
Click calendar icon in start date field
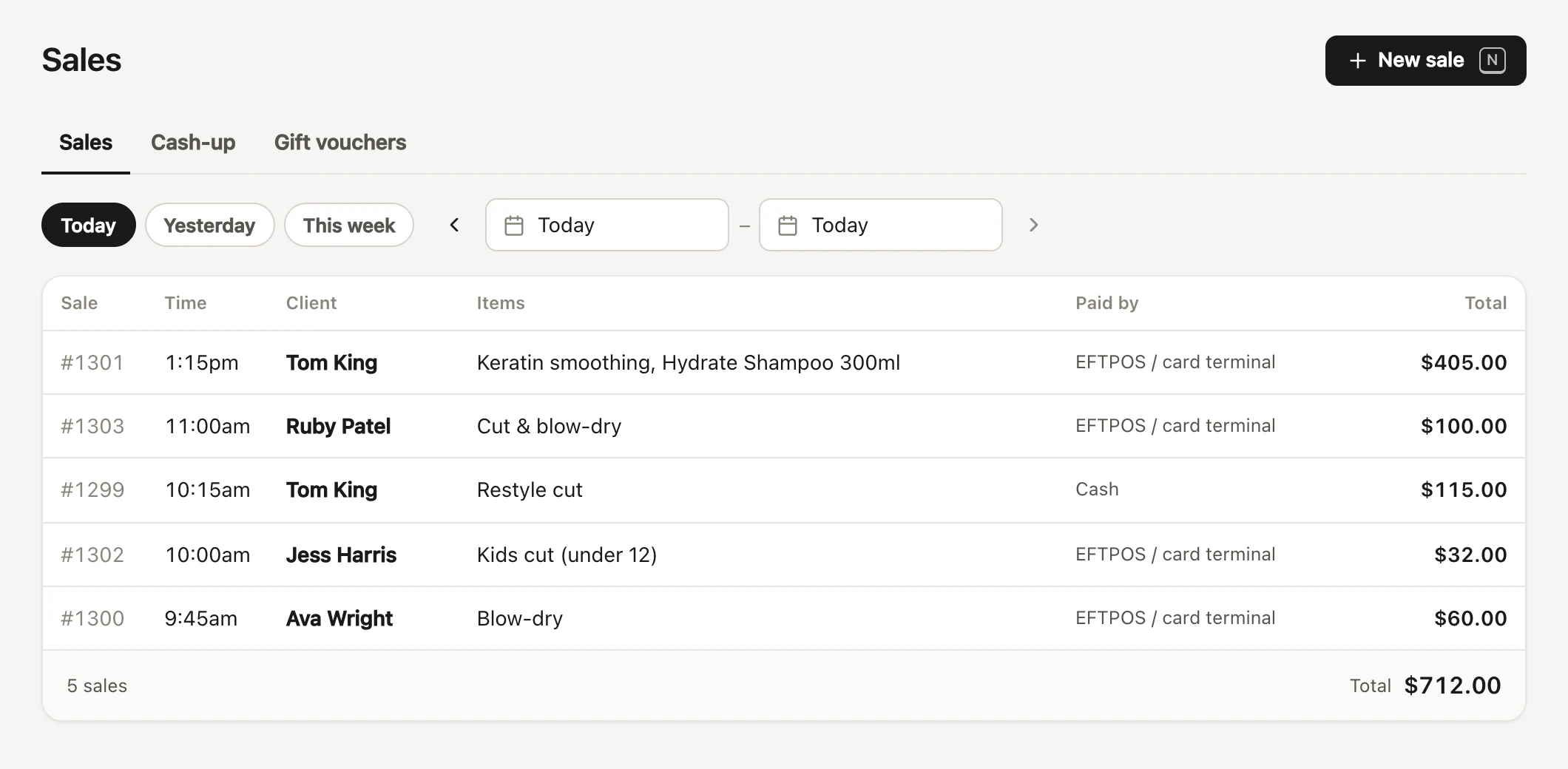point(514,226)
